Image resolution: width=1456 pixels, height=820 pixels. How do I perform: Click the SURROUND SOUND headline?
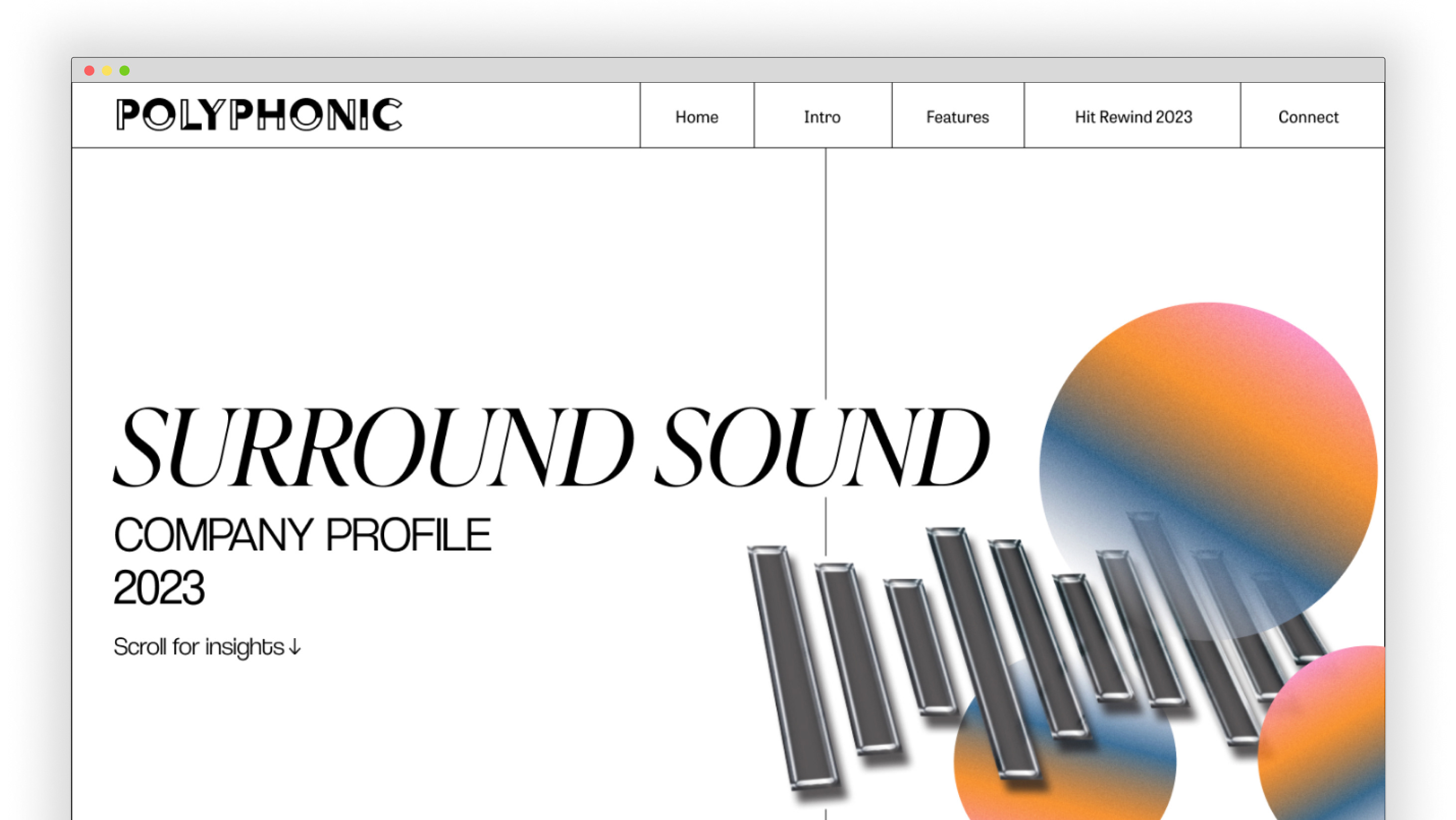[551, 446]
